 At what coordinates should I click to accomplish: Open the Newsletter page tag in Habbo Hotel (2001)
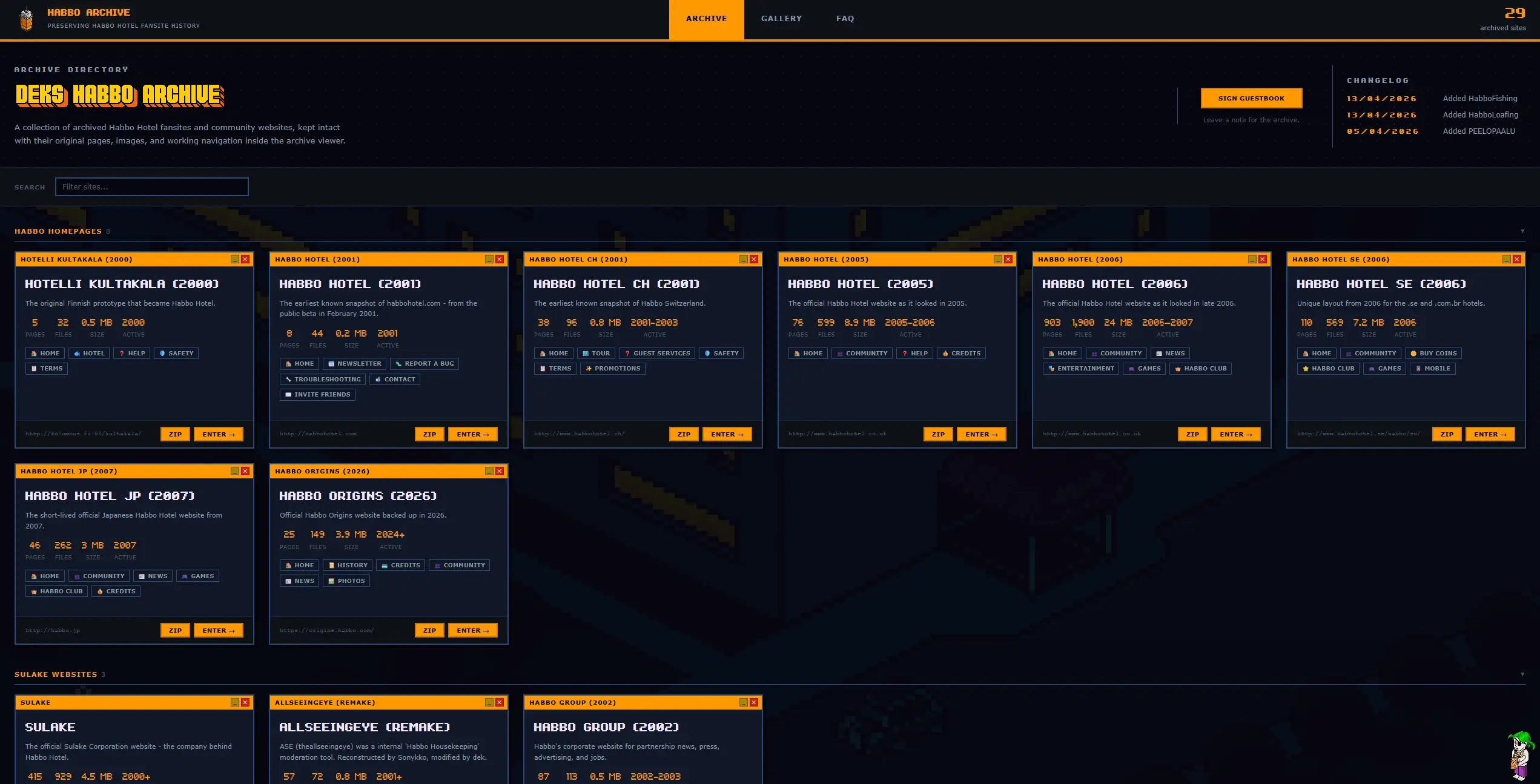(x=354, y=363)
